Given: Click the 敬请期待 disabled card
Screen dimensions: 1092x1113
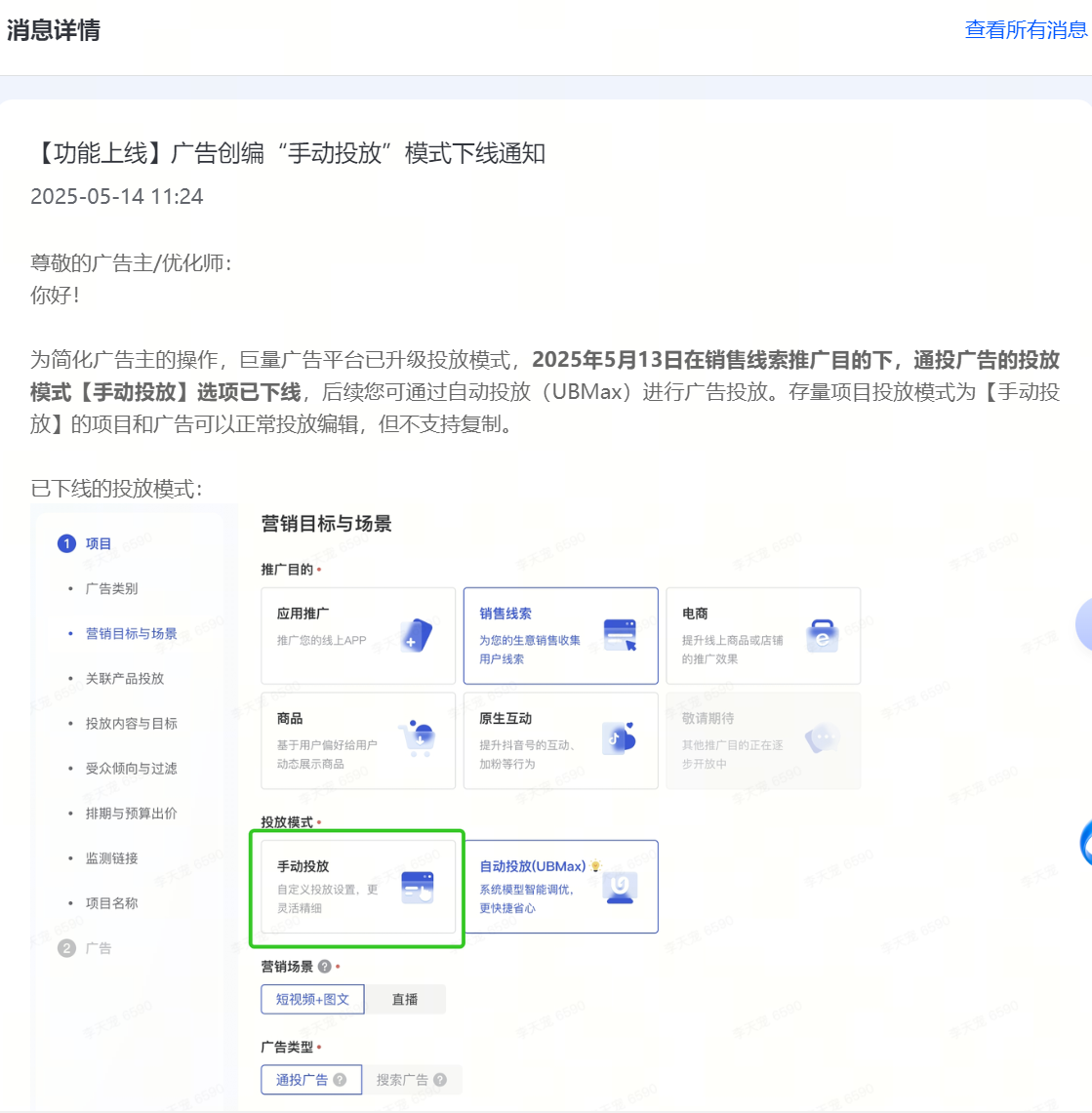Looking at the screenshot, I should tap(762, 740).
